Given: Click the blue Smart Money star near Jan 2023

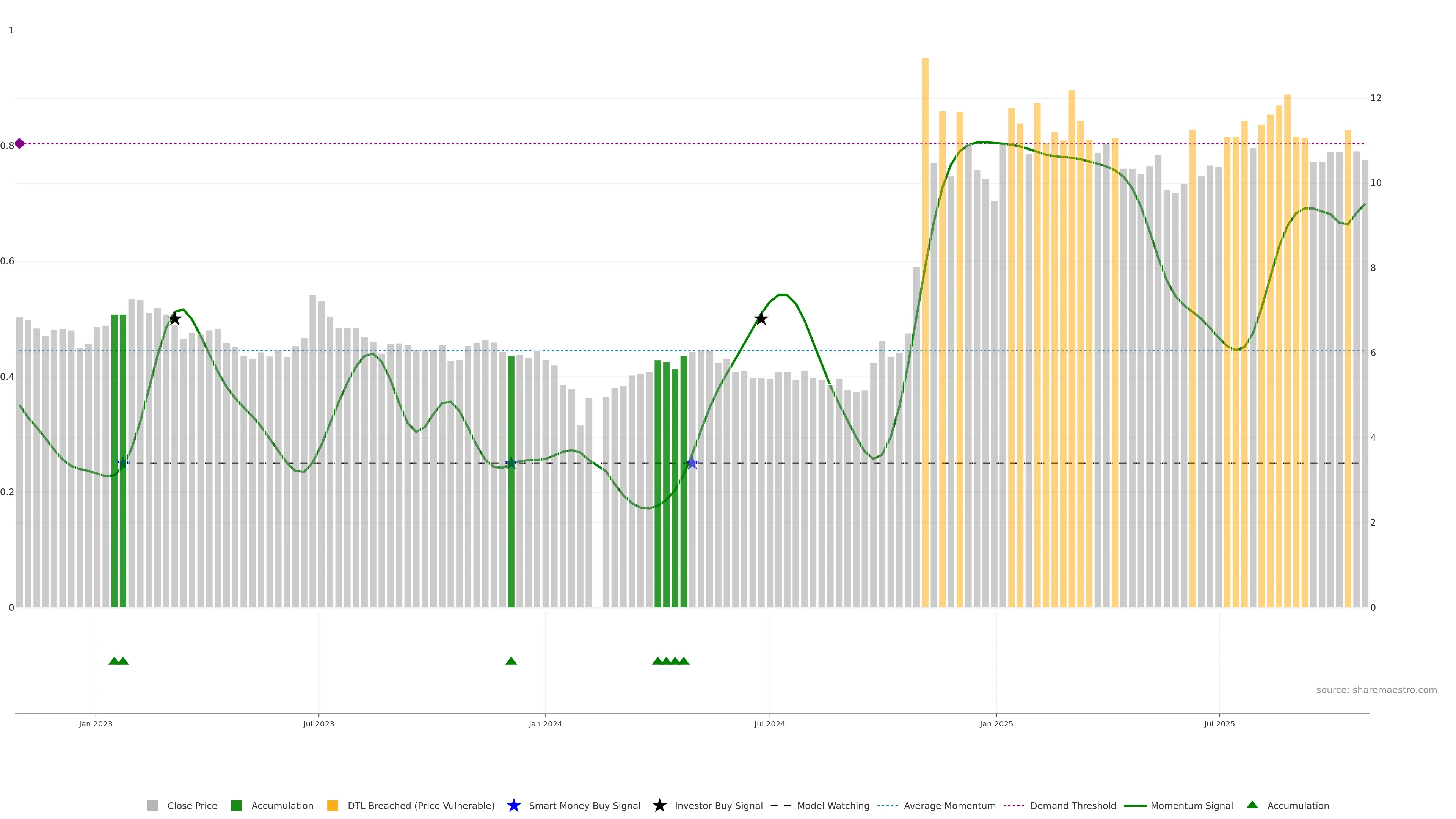Looking at the screenshot, I should pos(123,463).
